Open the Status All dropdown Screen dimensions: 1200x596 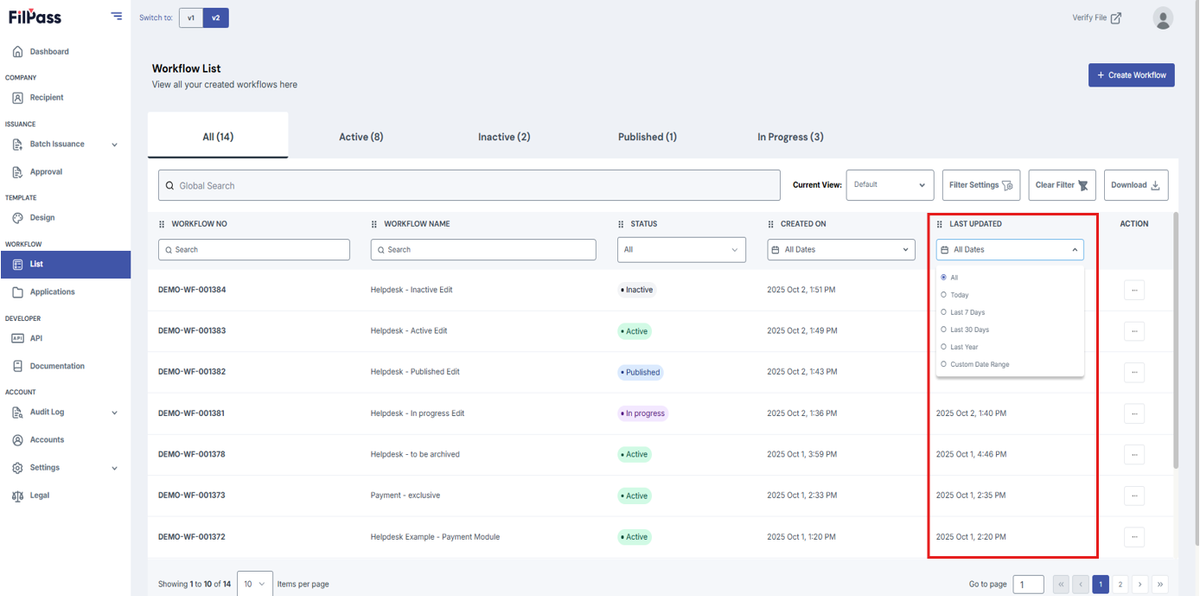coord(681,250)
